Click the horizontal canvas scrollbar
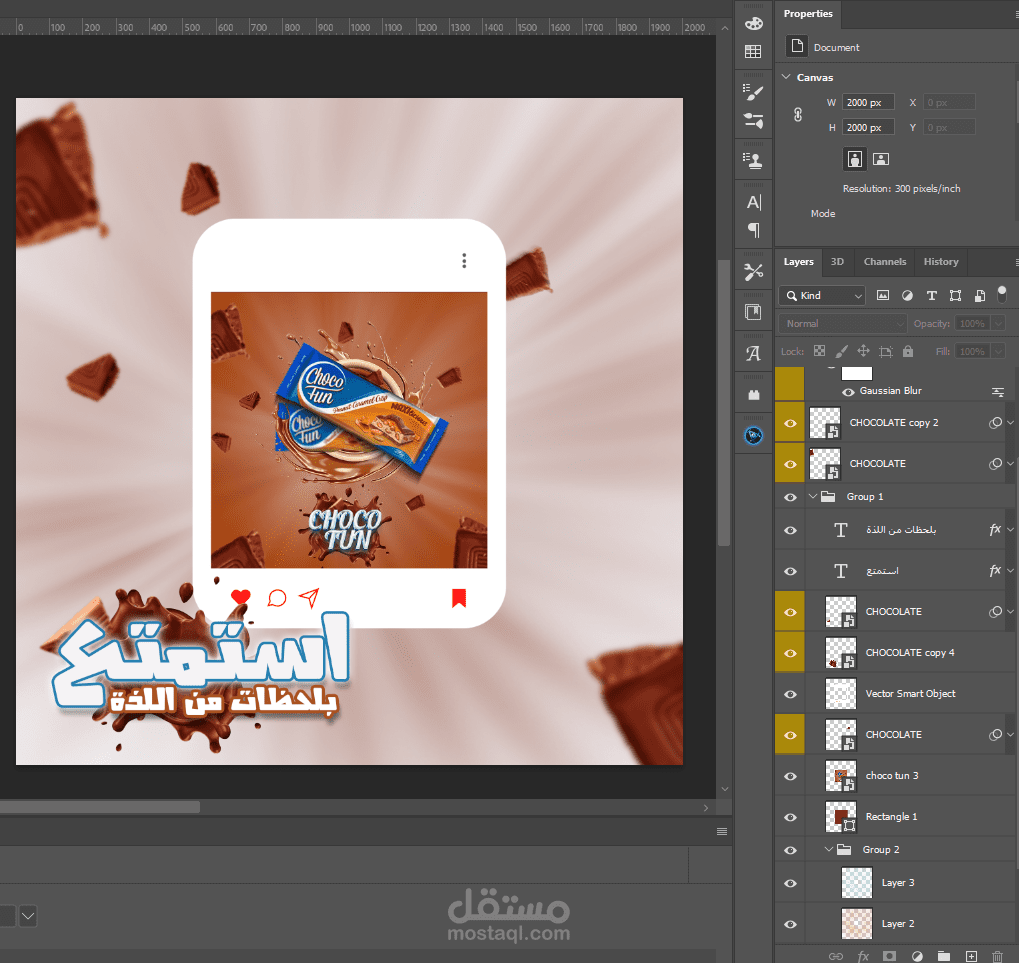Screen dimensions: 1019x963 [100, 807]
